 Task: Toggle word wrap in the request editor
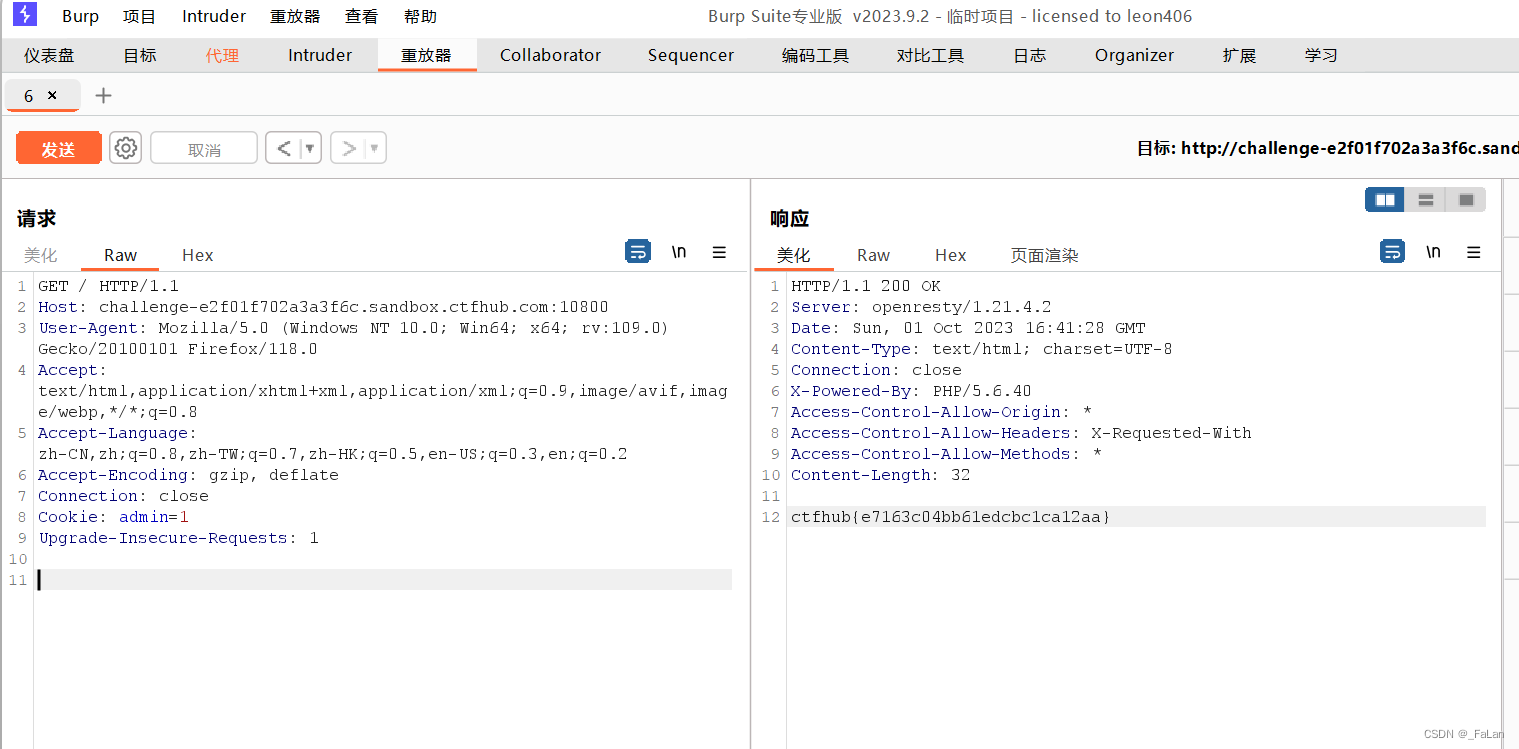point(638,251)
